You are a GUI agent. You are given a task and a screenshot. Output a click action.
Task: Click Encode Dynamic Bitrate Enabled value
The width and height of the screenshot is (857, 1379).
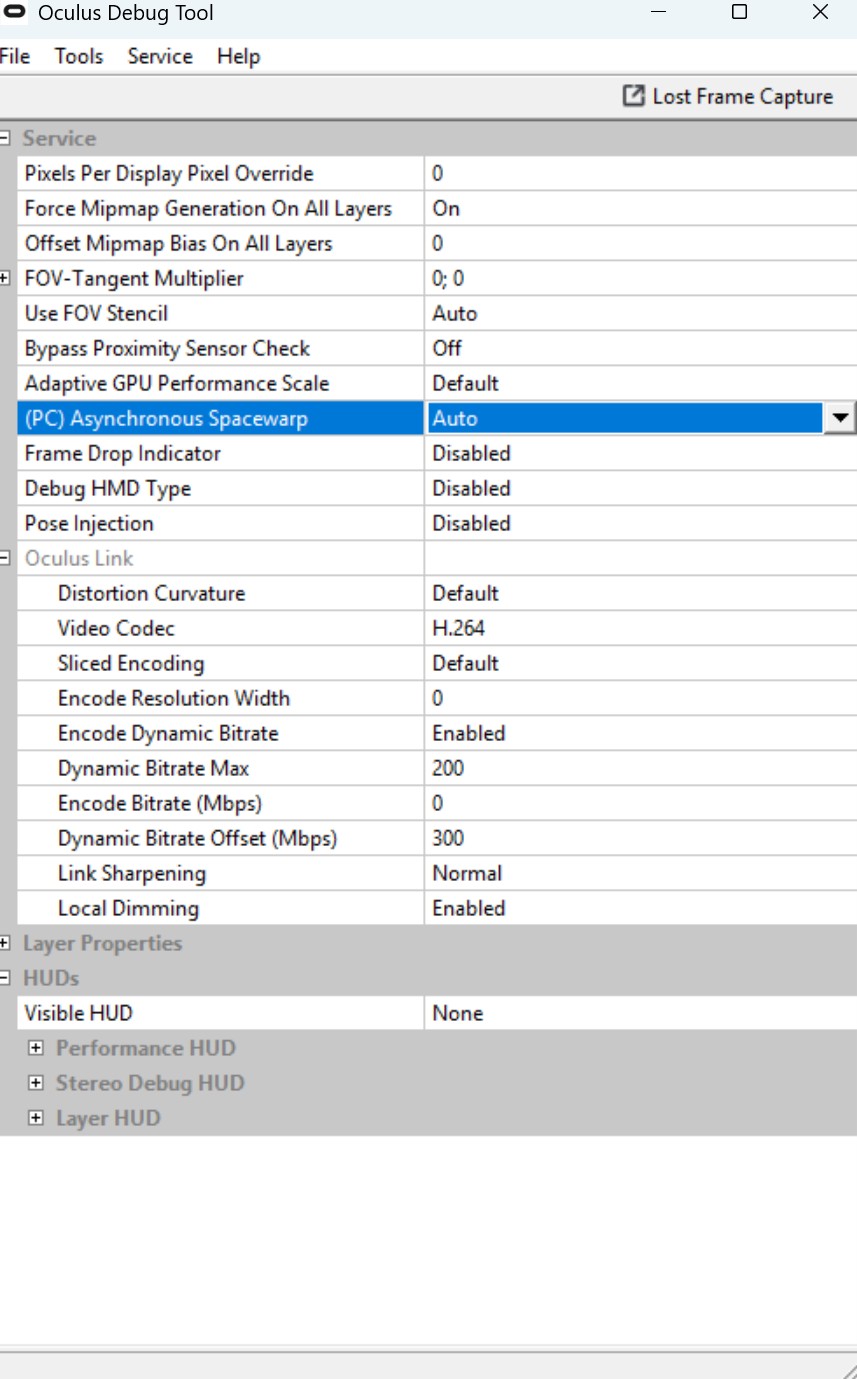(x=640, y=733)
